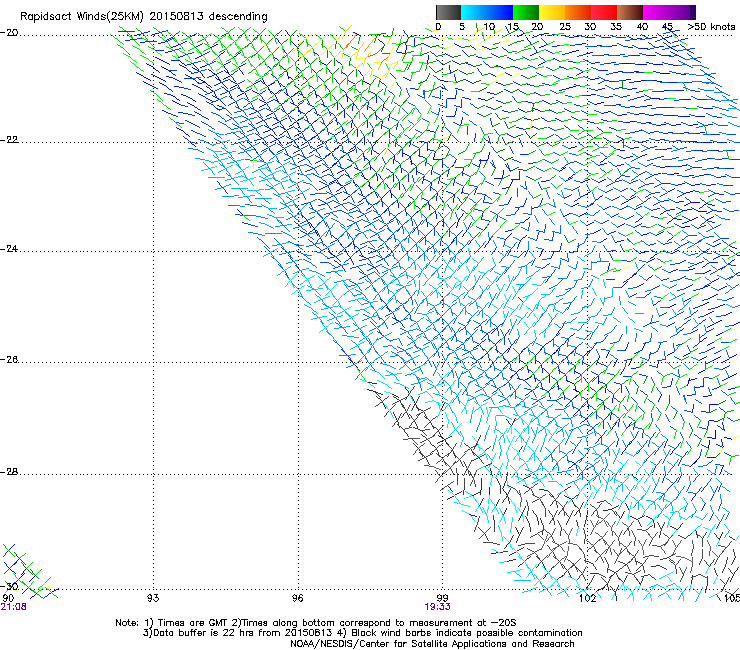Screen dimensions: 740x650
Task: Click the 102 longitude label
Action: pos(587,598)
